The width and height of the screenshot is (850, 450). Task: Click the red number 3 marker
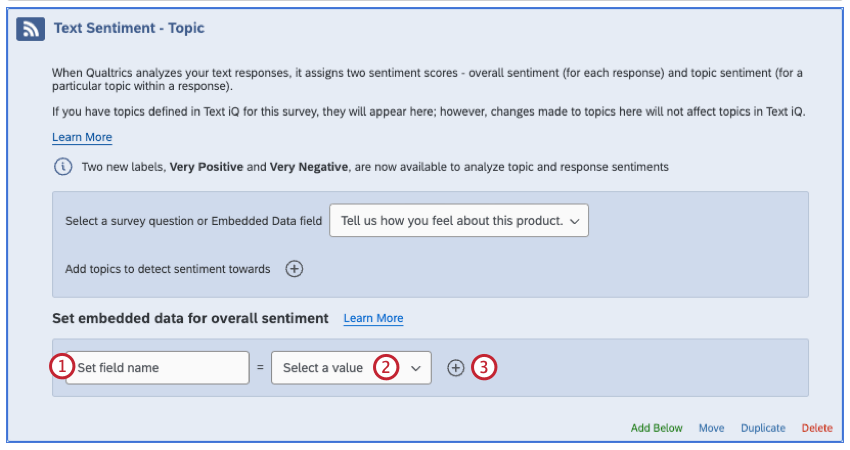pyautogui.click(x=484, y=367)
